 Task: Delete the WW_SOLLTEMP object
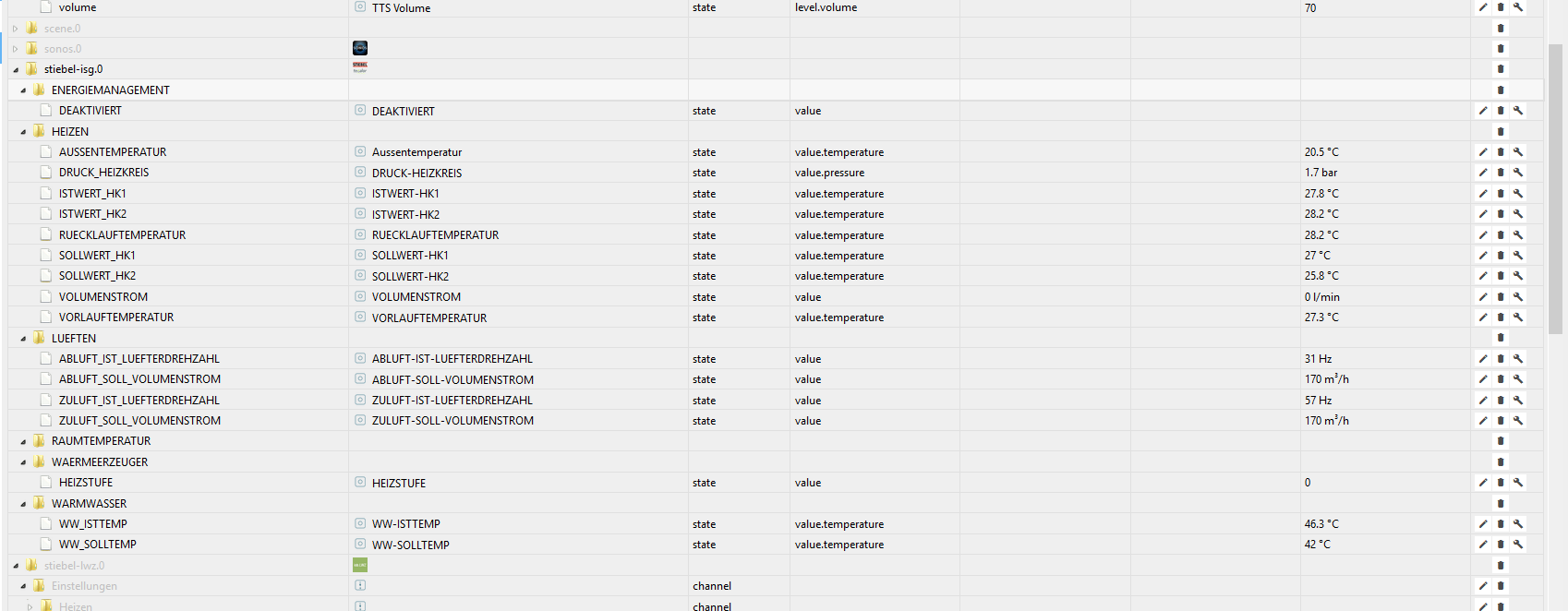pyautogui.click(x=1501, y=545)
